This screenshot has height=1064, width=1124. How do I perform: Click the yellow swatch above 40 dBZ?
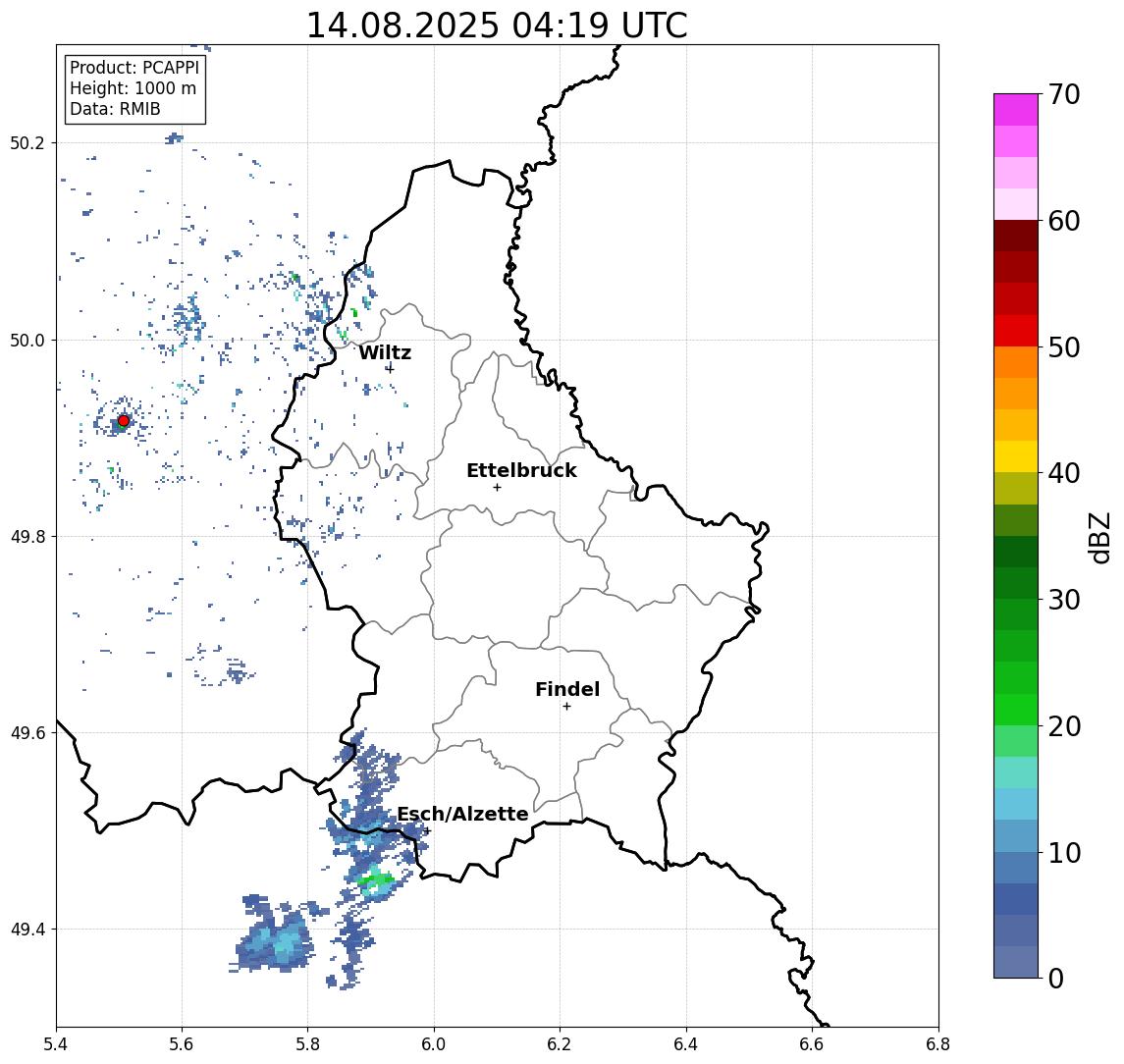[1016, 456]
